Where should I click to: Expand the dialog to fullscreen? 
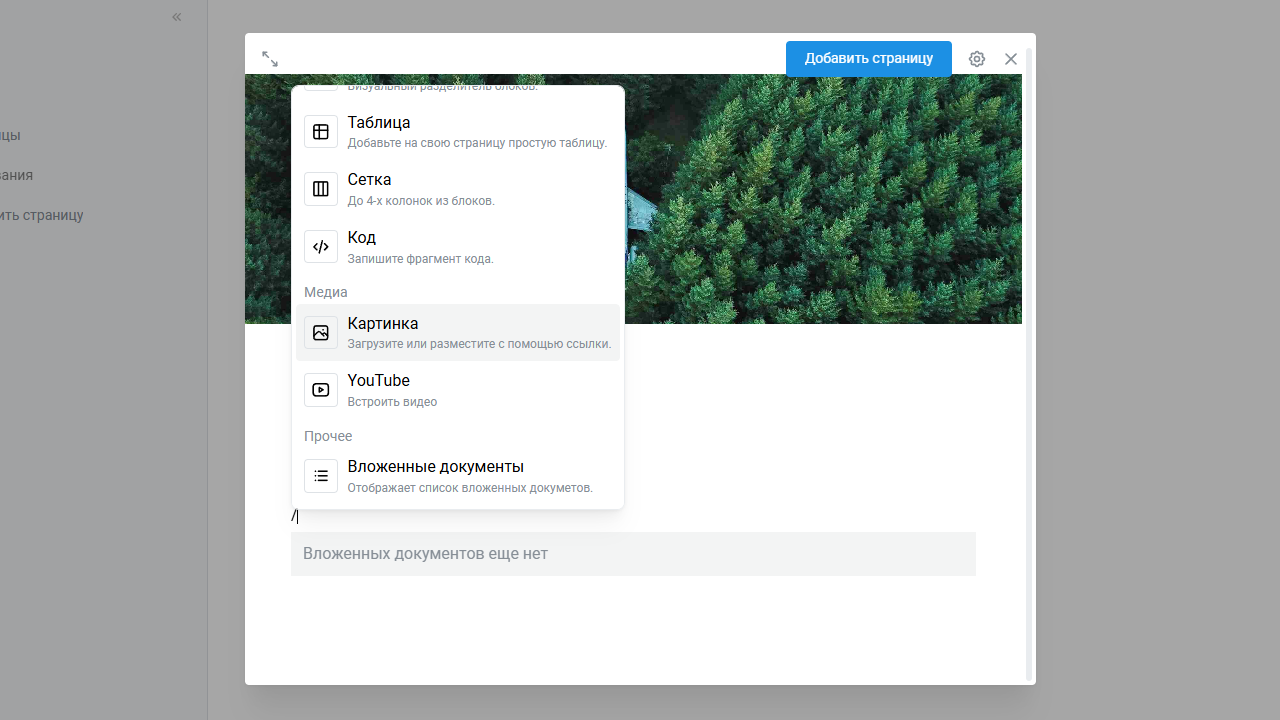click(x=270, y=59)
